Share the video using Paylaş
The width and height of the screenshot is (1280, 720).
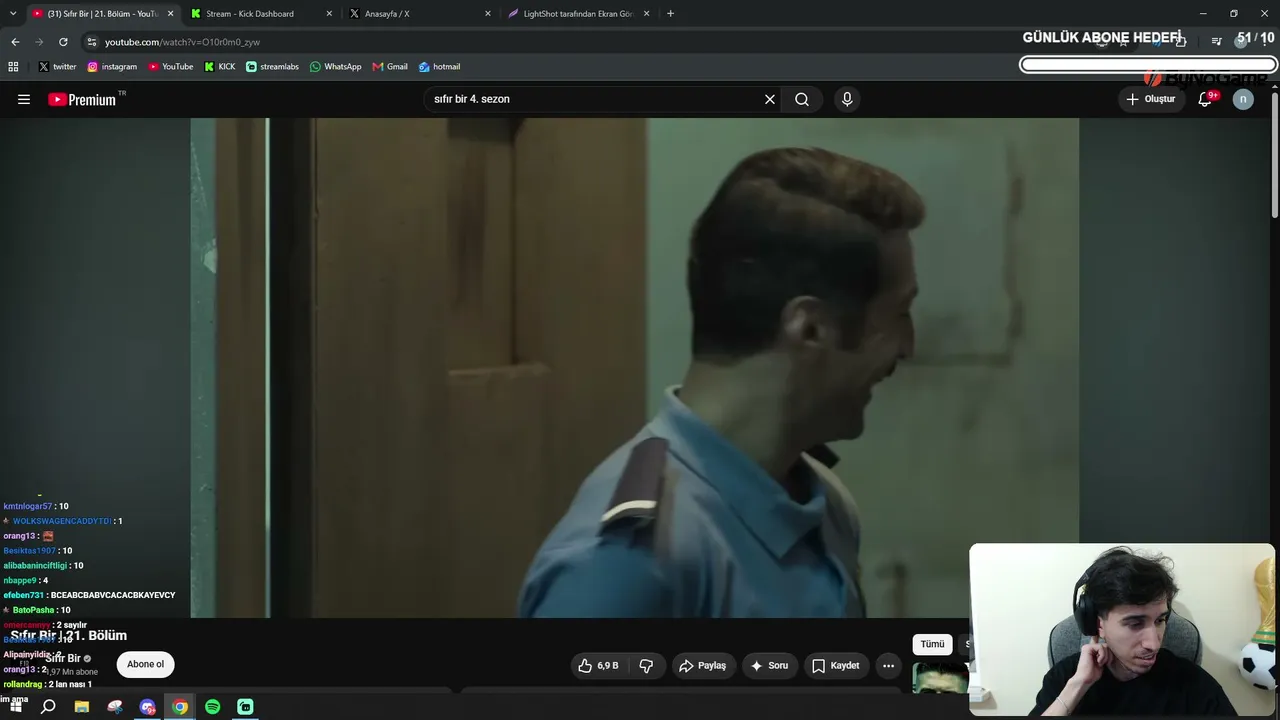703,665
